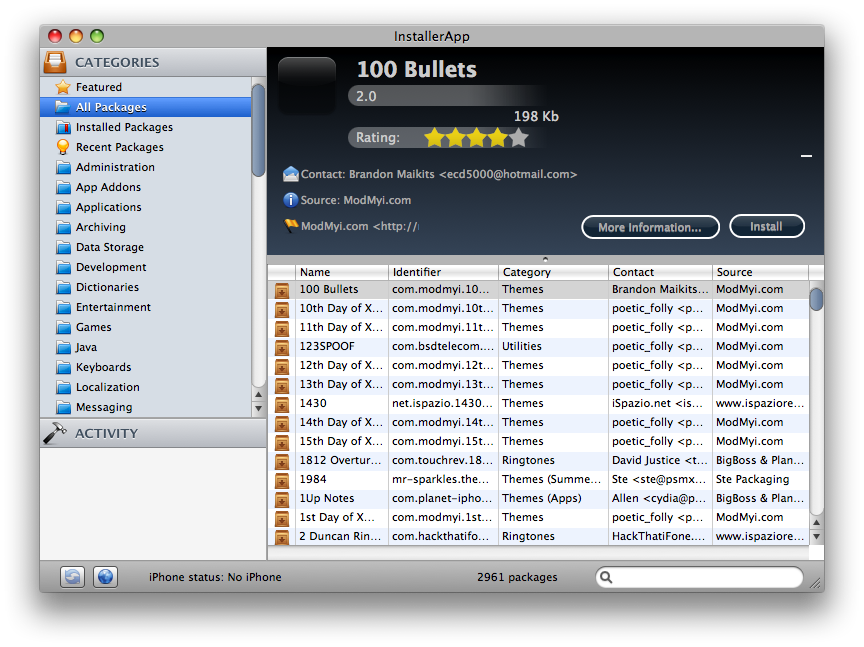The width and height of the screenshot is (864, 647).
Task: Open Keyboards category
Action: click(145, 367)
